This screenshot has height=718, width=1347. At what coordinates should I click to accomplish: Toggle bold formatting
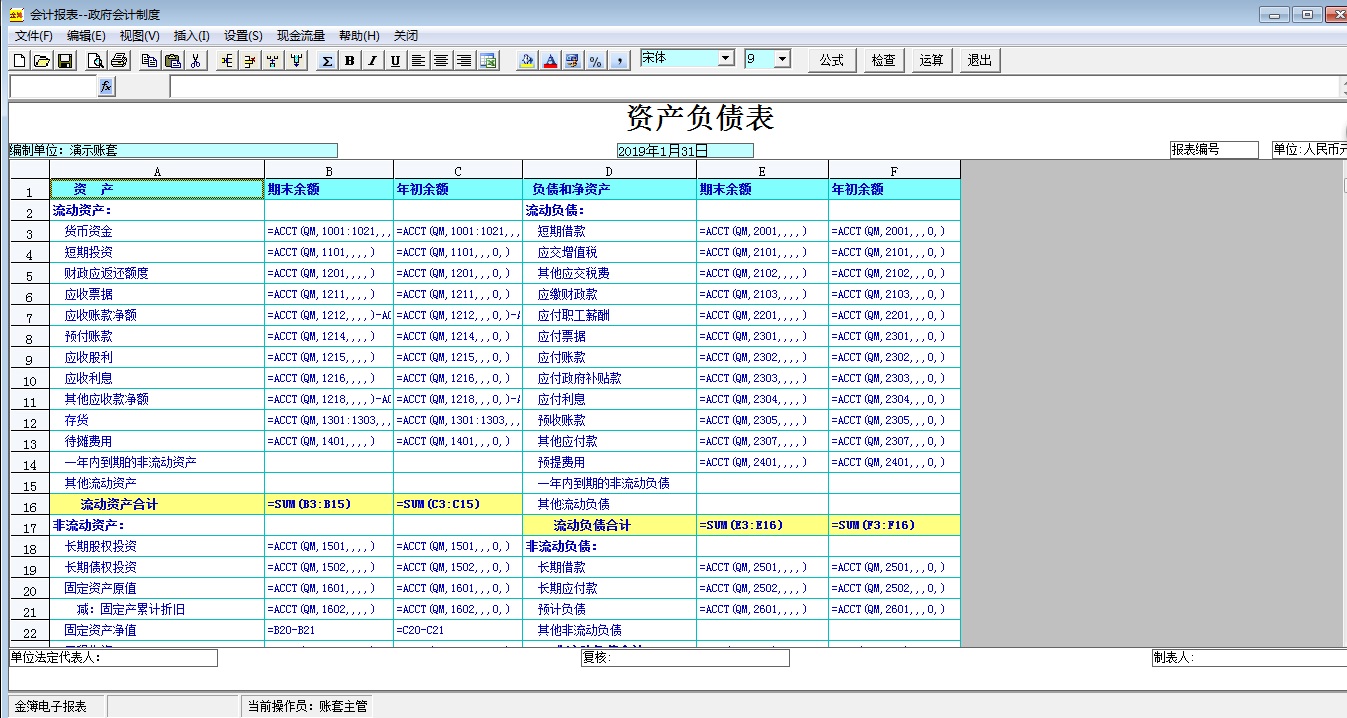348,60
